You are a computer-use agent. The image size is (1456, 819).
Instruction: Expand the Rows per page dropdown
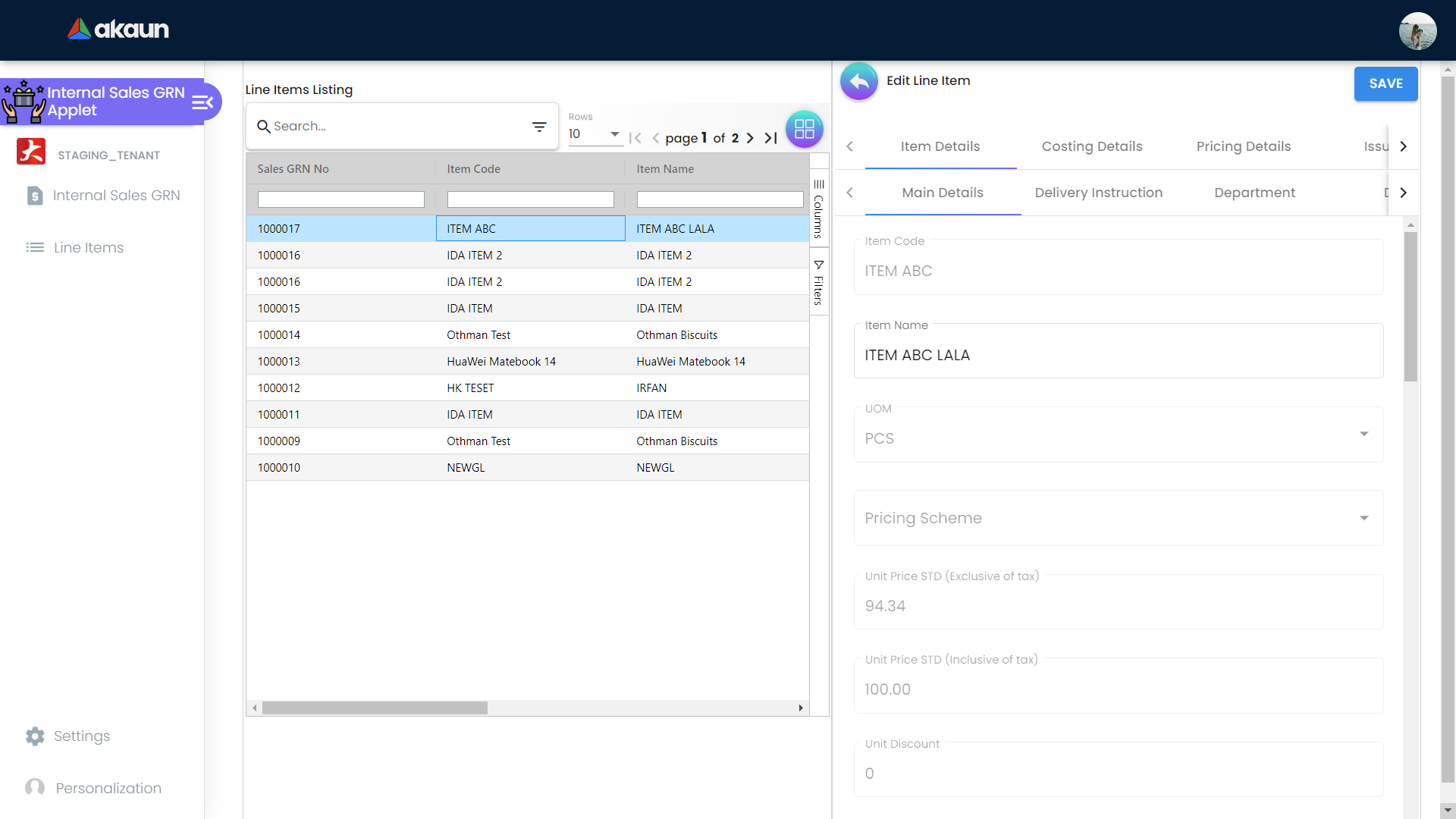click(614, 134)
